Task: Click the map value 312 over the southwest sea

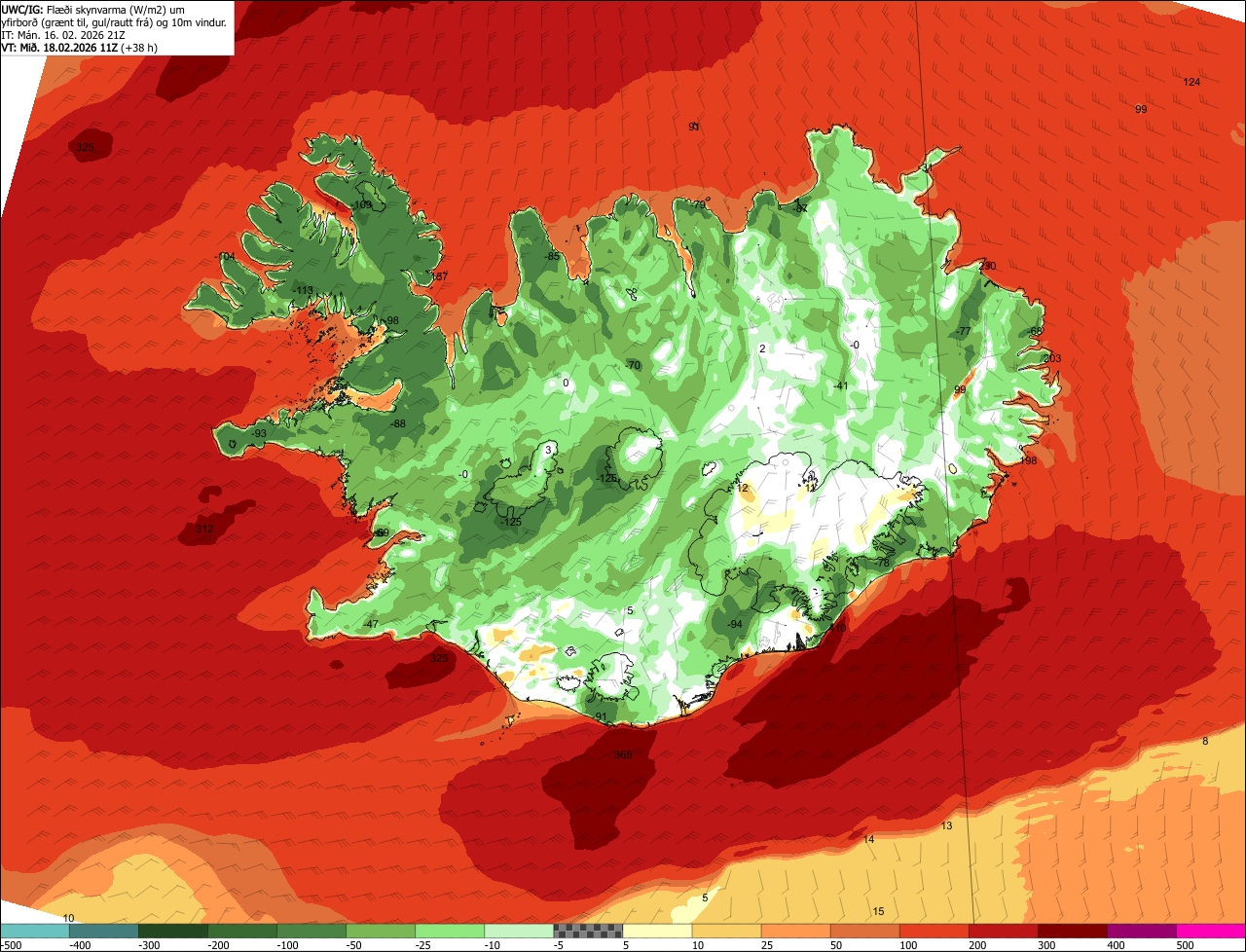Action: (x=204, y=529)
